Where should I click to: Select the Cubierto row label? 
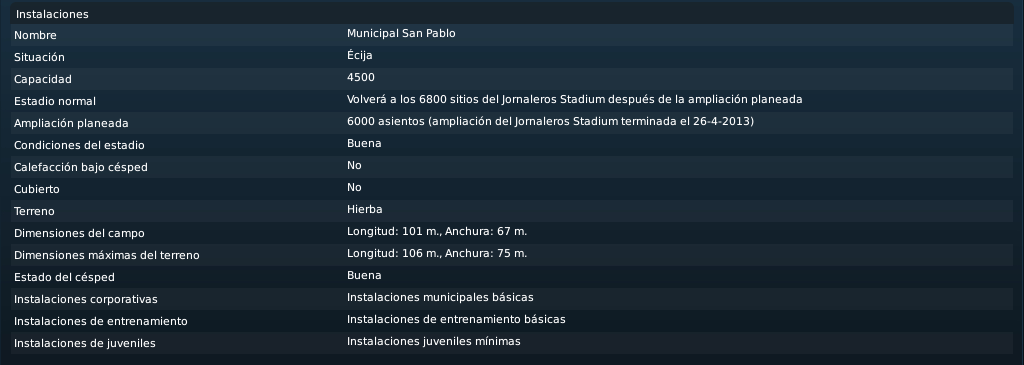[x=37, y=189]
